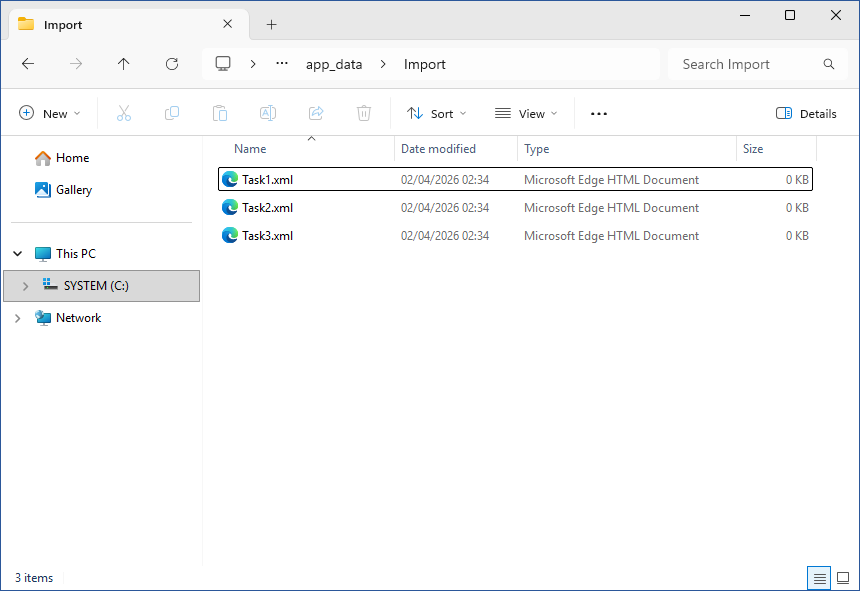The height and width of the screenshot is (591, 860).
Task: Toggle the Details pane button
Action: 806,114
